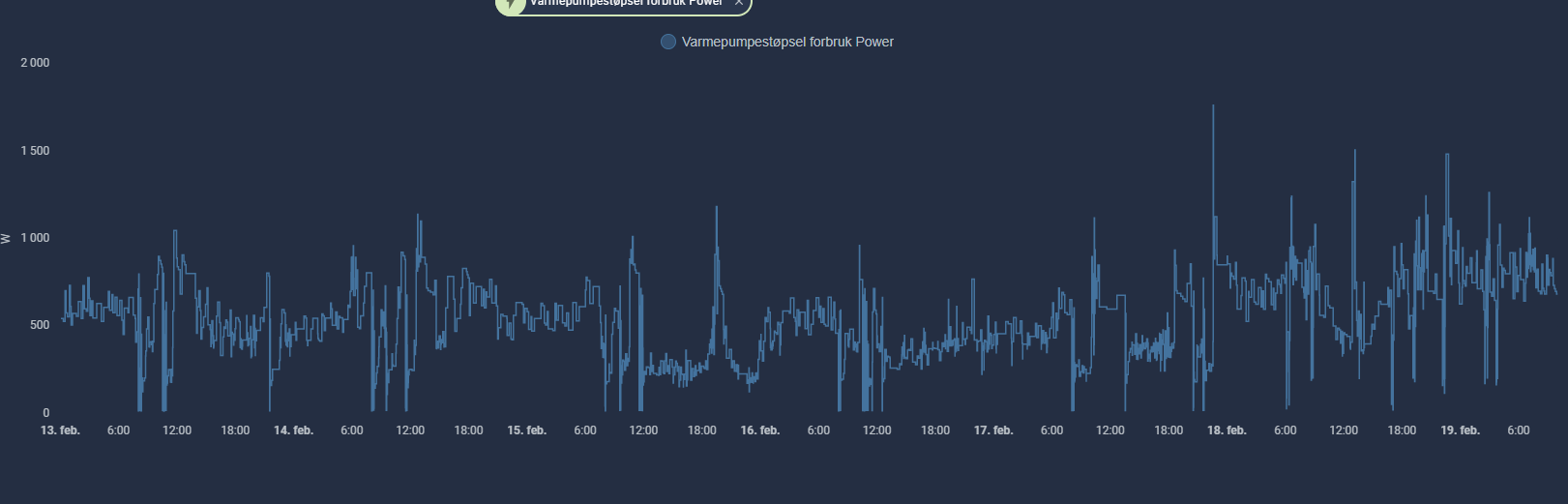This screenshot has height=504, width=1568.
Task: Click the 16. feb. date label
Action: click(x=760, y=430)
